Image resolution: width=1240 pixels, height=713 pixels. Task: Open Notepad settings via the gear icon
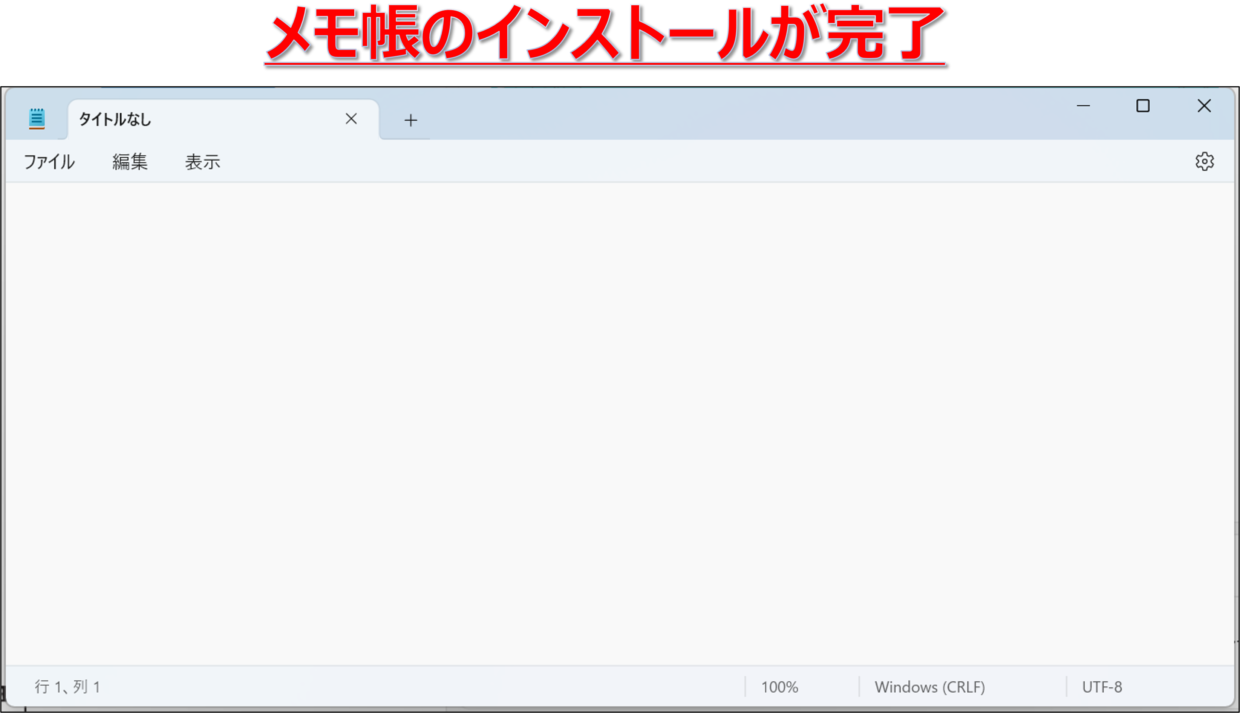tap(1204, 161)
